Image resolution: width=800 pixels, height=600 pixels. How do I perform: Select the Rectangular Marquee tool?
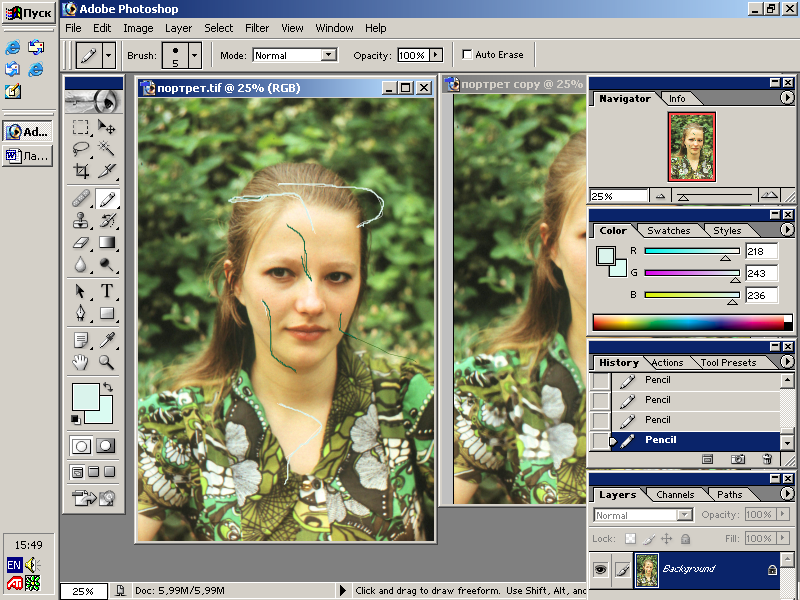coord(81,127)
